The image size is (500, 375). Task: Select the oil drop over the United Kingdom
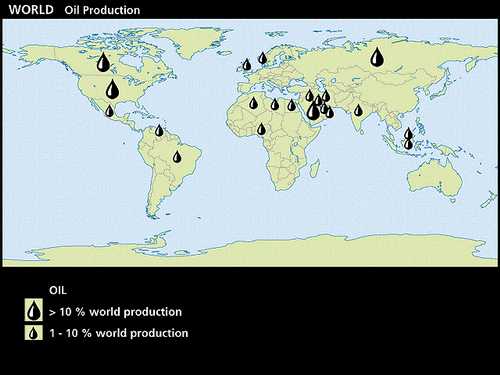pos(247,64)
